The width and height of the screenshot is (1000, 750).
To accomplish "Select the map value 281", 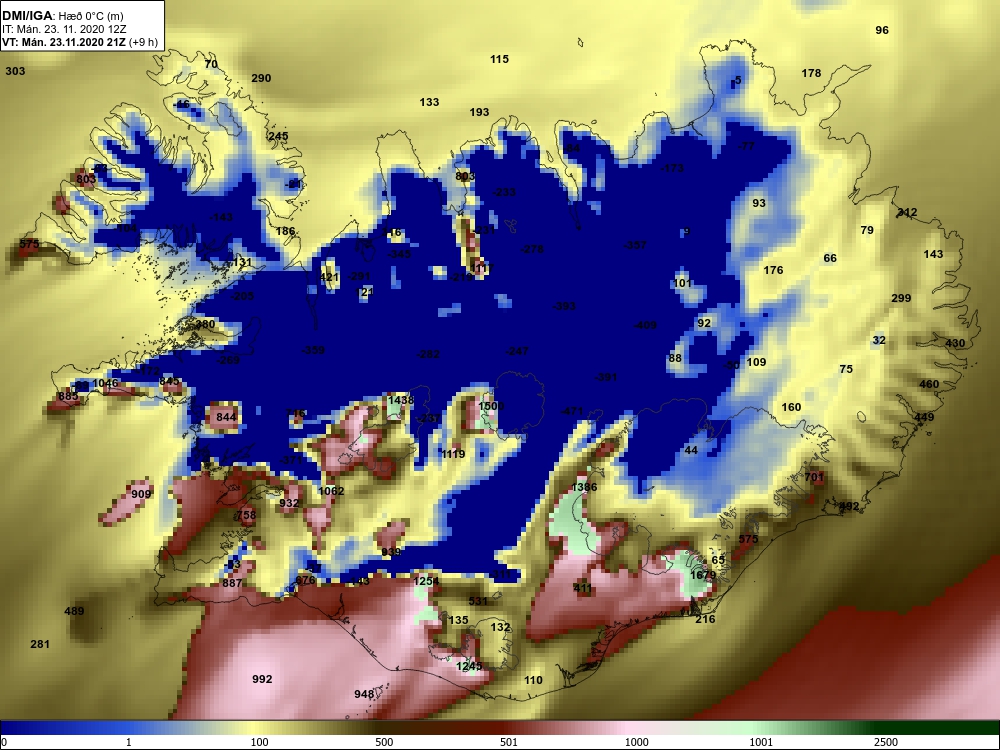I will [40, 644].
